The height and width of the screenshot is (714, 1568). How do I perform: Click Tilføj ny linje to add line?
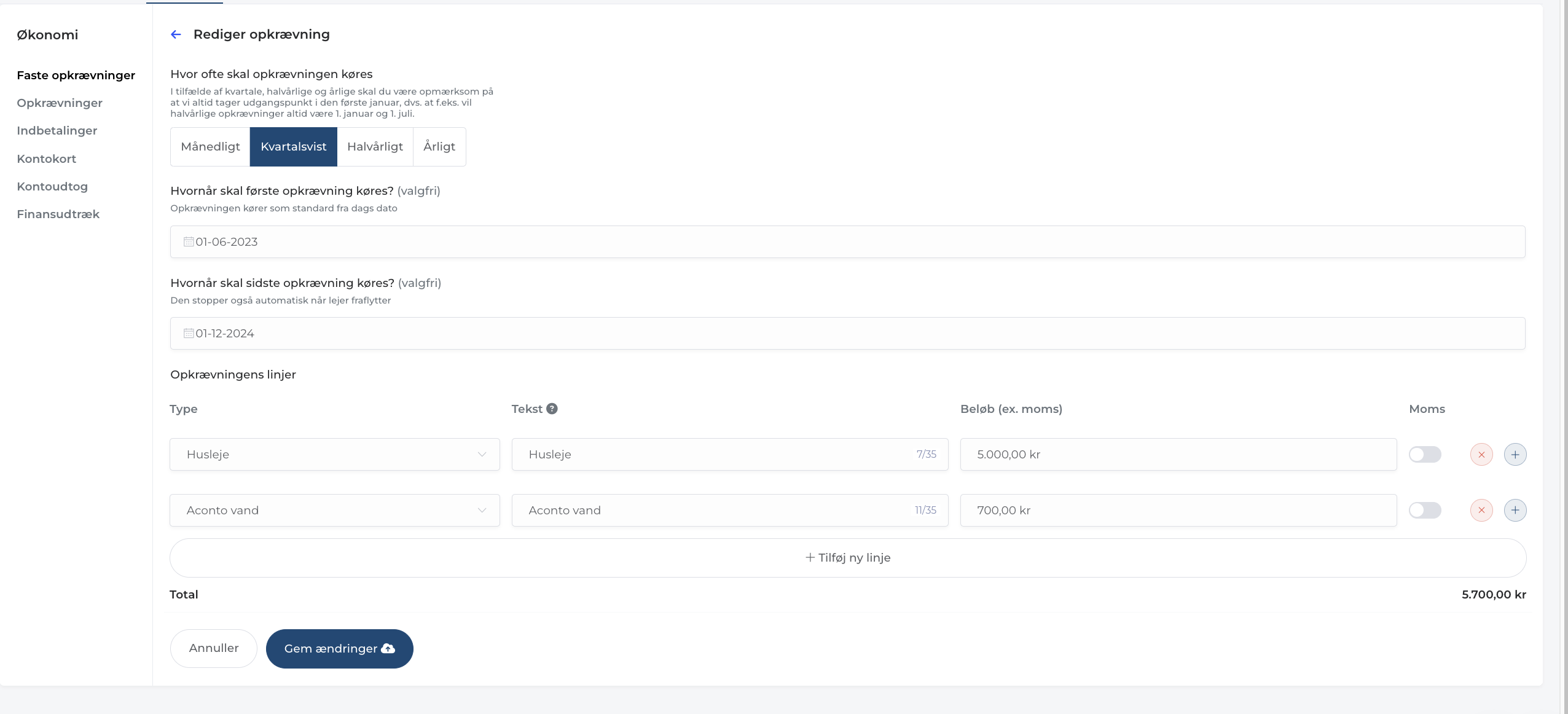(847, 558)
